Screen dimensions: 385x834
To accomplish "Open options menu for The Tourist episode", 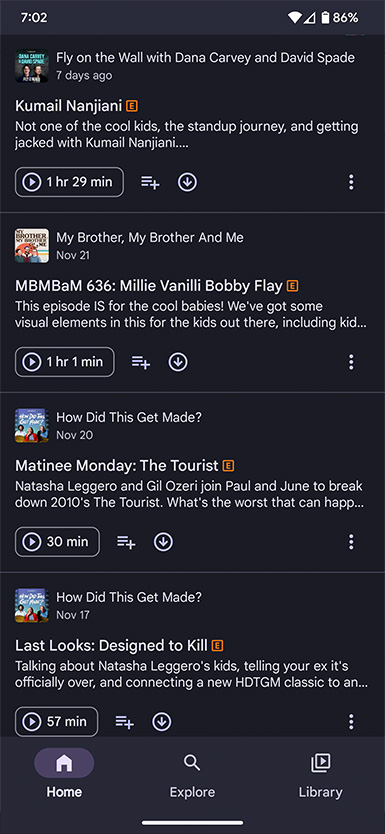I will point(351,542).
